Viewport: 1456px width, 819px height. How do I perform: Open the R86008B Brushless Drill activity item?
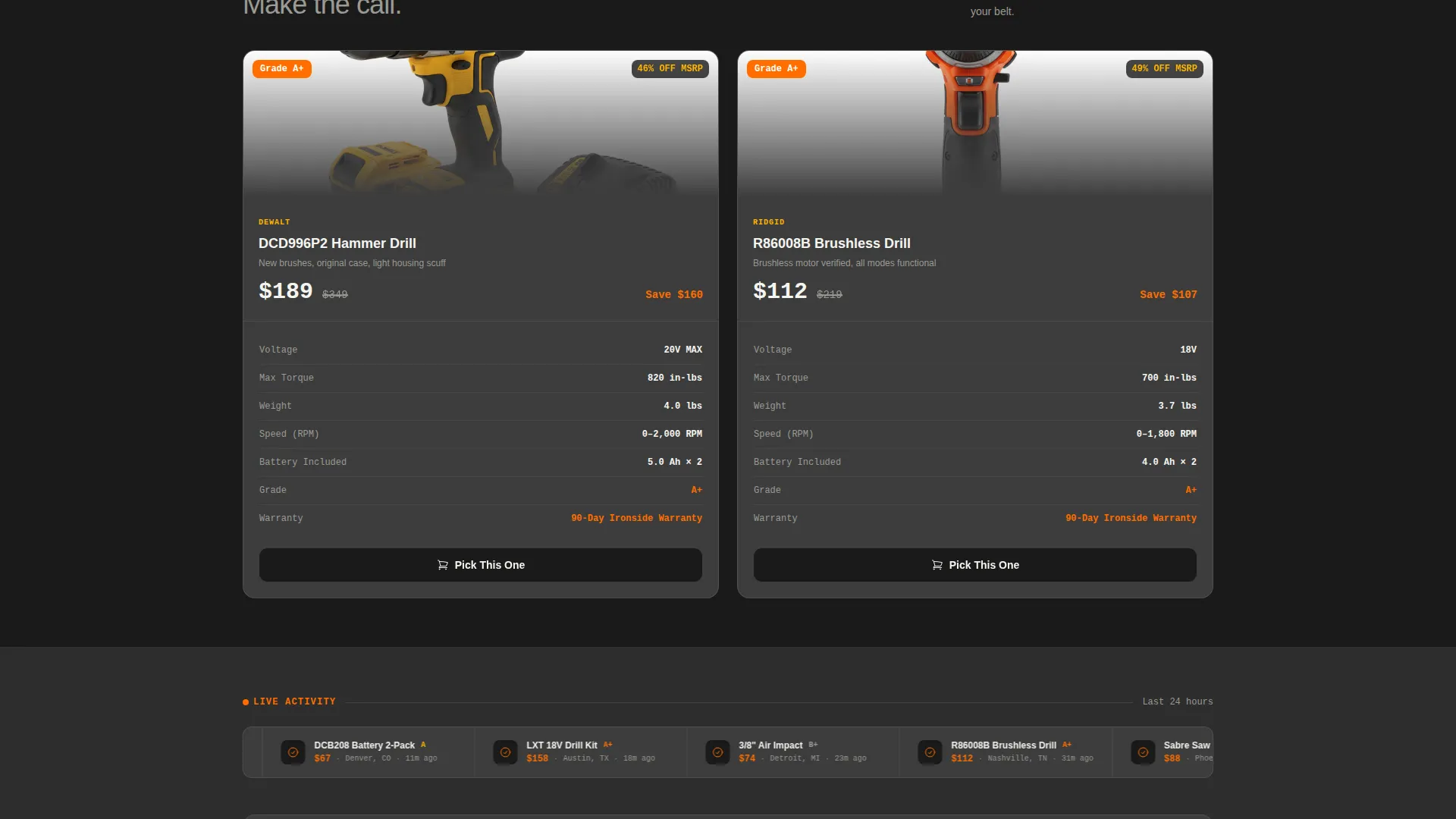point(1006,752)
